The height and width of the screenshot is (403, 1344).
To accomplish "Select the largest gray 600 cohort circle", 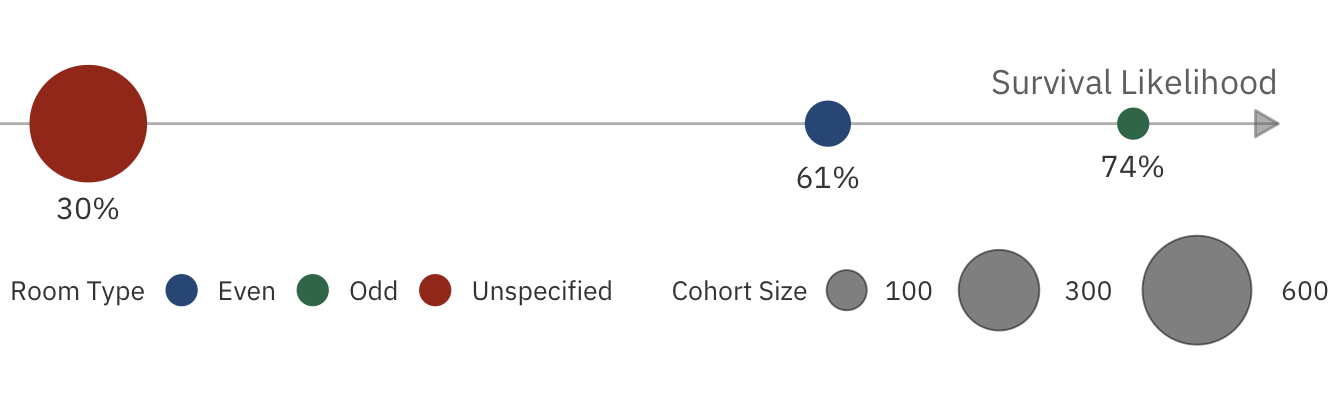I will (x=1197, y=290).
